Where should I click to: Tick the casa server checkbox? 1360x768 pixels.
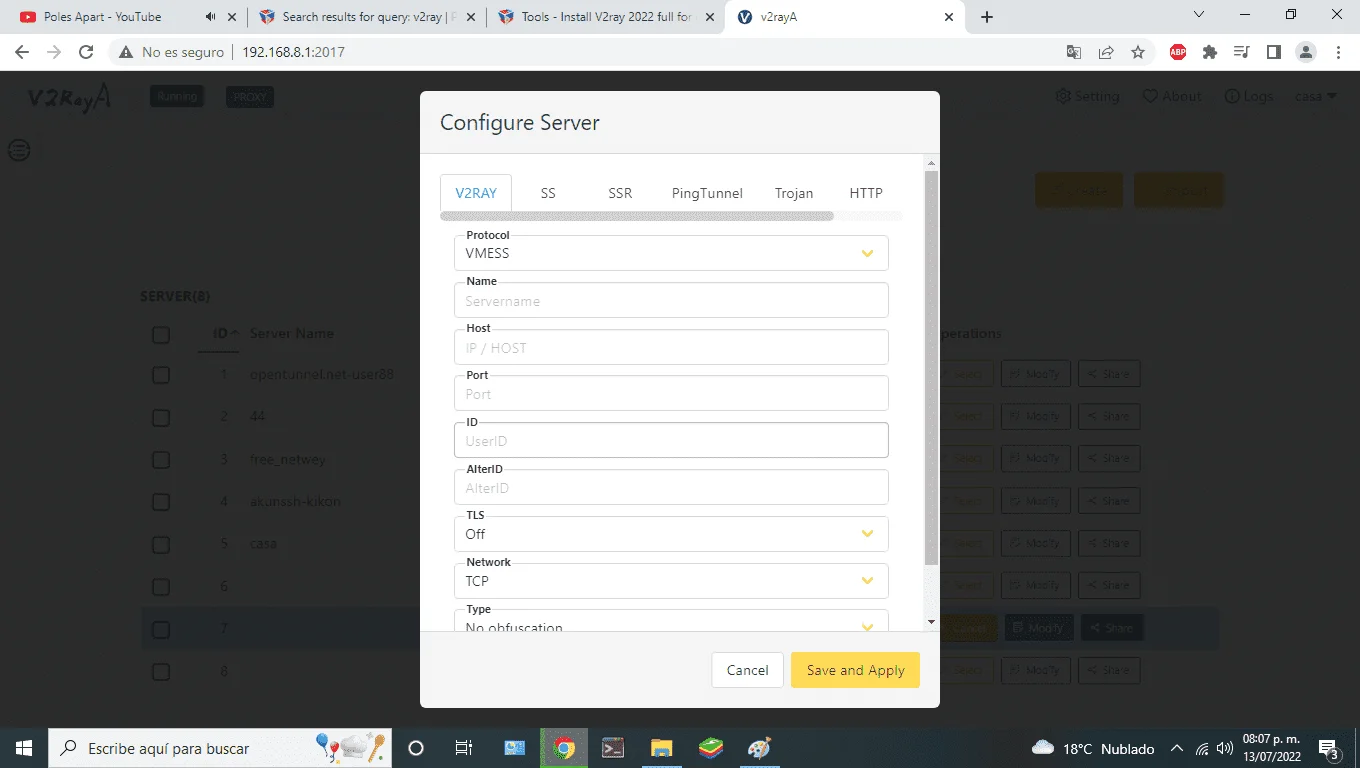(161, 545)
